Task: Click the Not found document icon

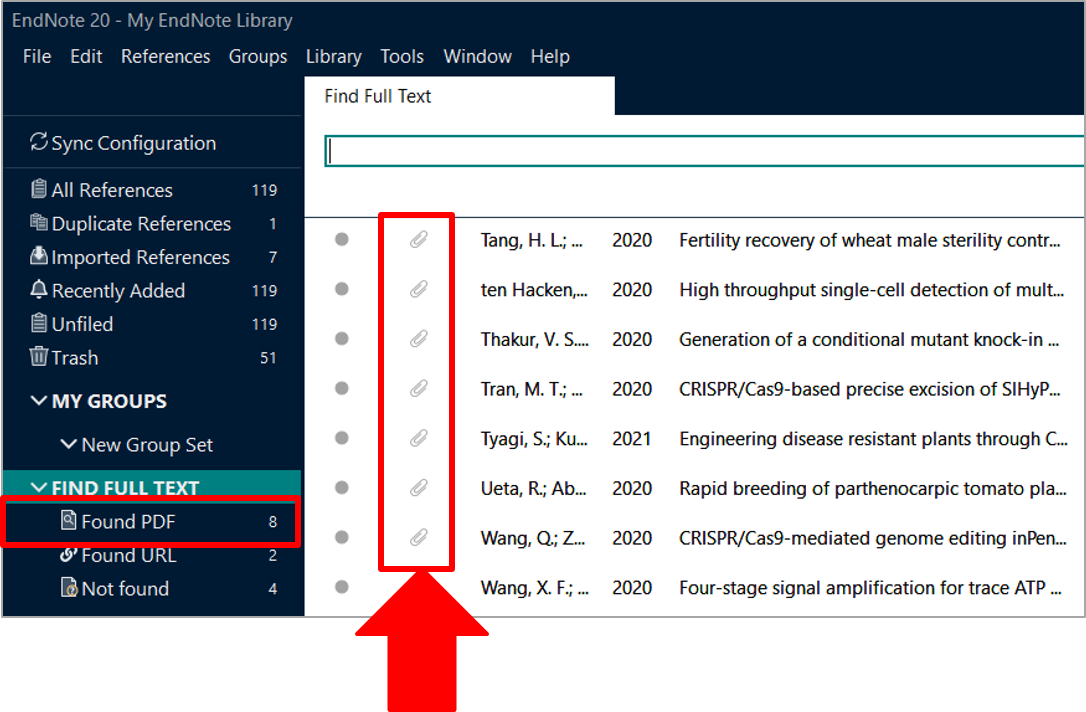Action: 69,587
